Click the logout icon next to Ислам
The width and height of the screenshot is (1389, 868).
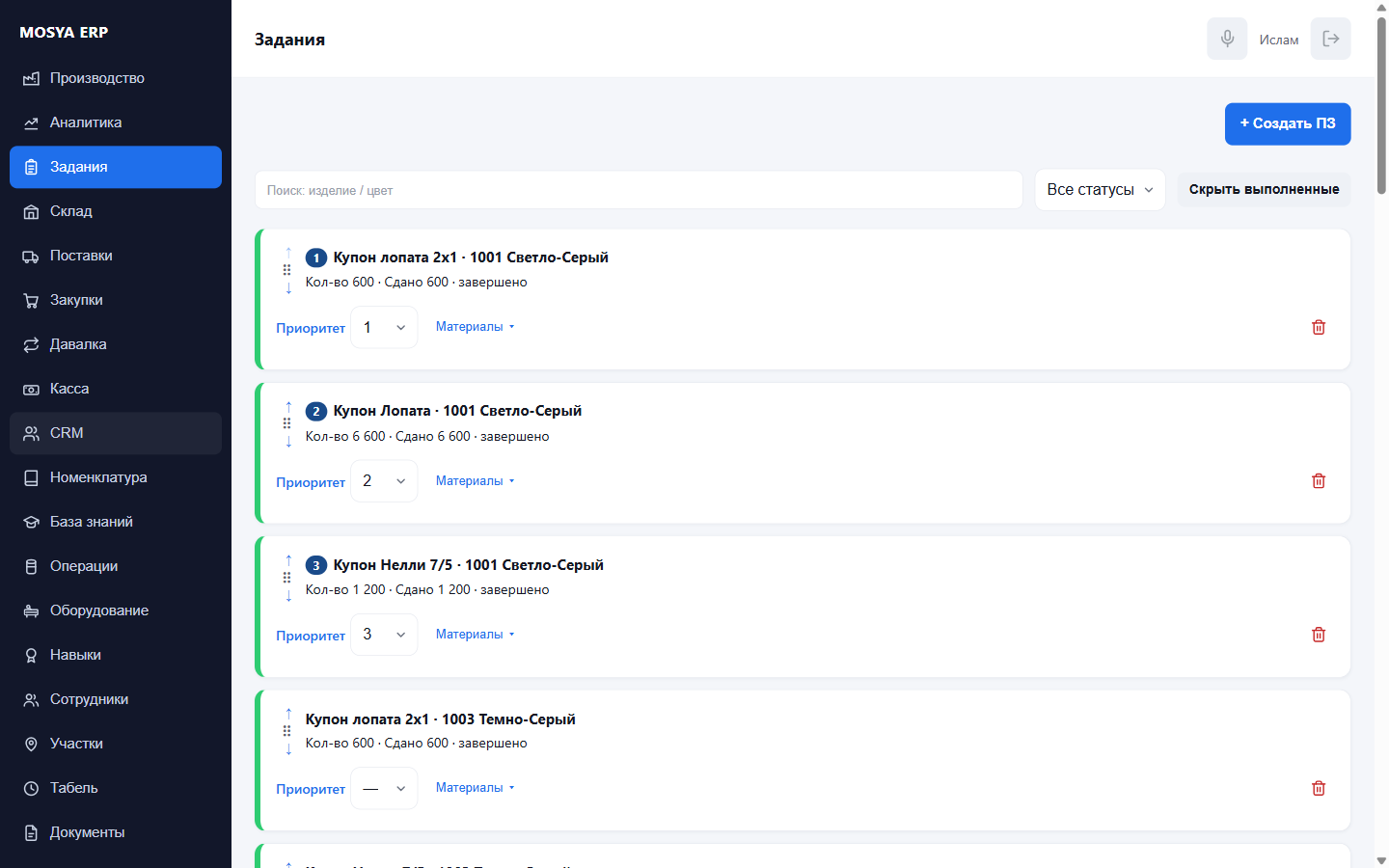(x=1331, y=39)
